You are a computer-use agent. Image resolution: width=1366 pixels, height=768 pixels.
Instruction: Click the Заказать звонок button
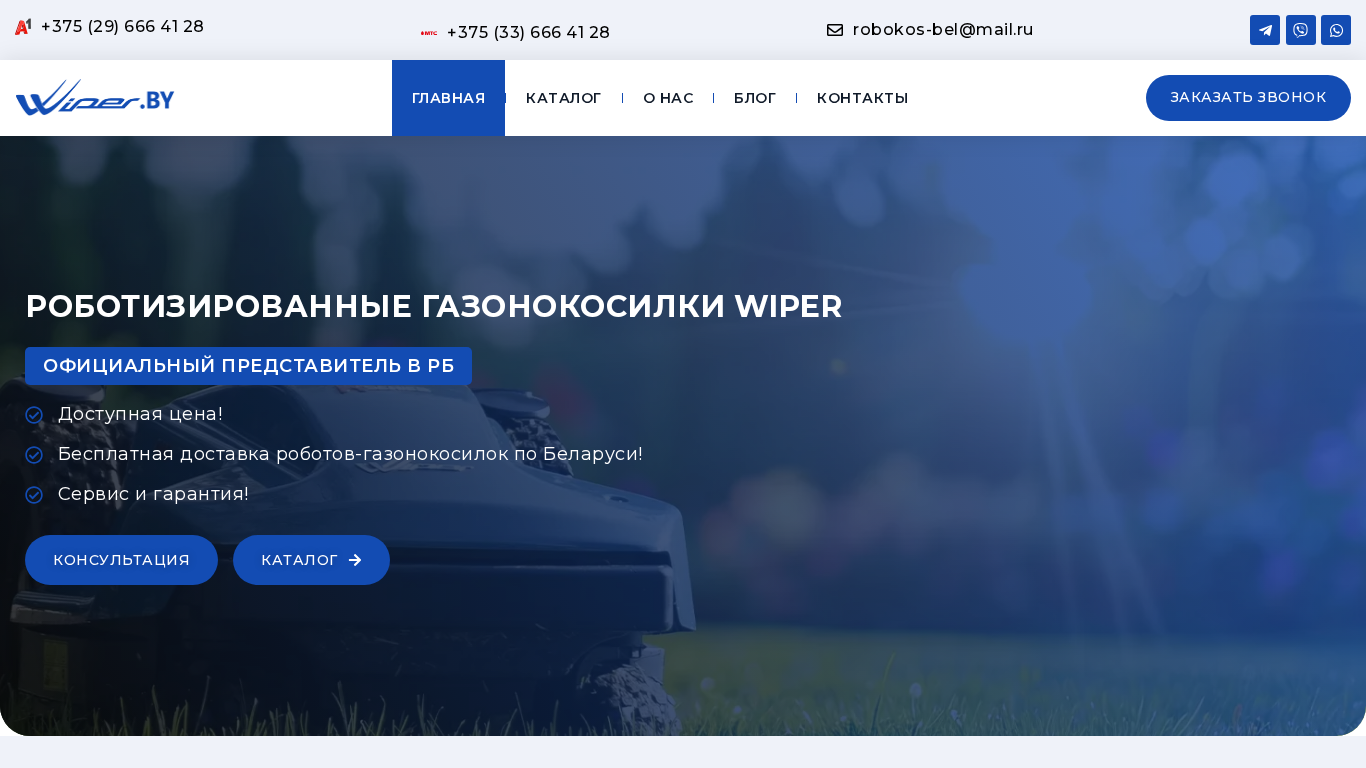(x=1248, y=98)
